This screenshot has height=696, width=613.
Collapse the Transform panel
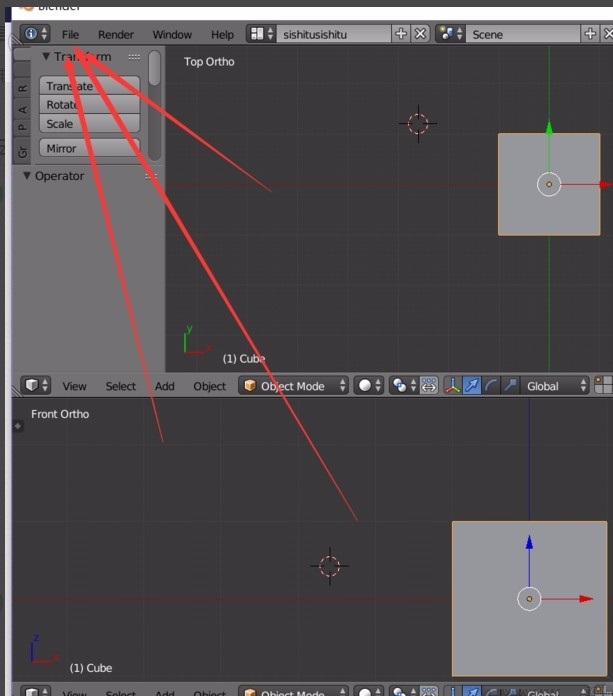(x=46, y=56)
